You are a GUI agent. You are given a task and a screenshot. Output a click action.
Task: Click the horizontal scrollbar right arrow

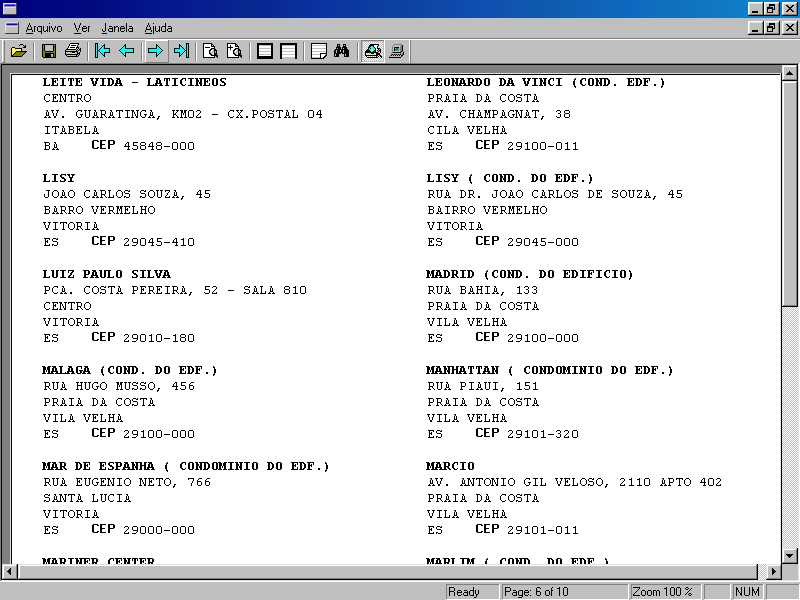click(x=773, y=571)
